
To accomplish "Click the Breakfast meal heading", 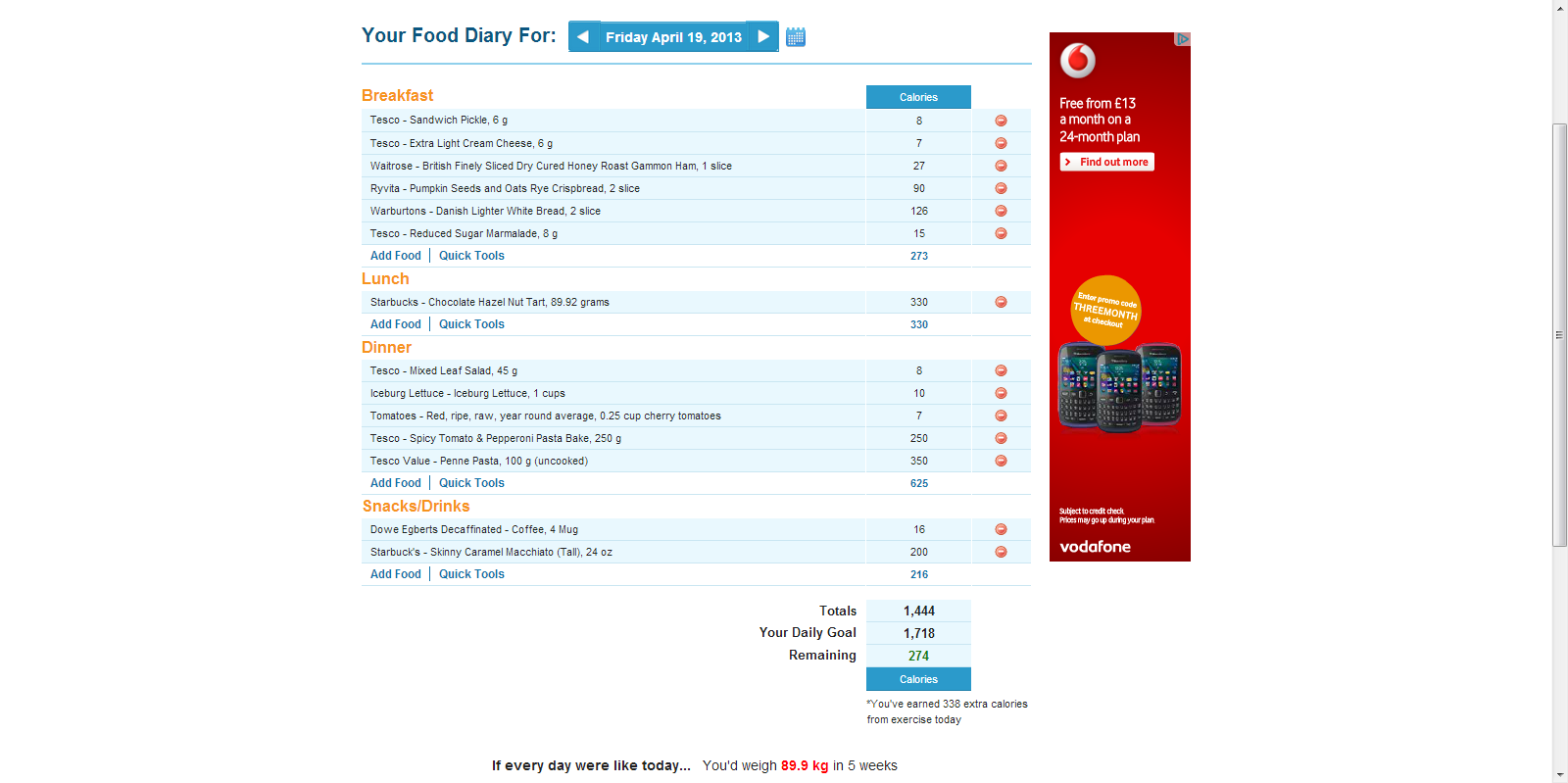I will pos(397,95).
